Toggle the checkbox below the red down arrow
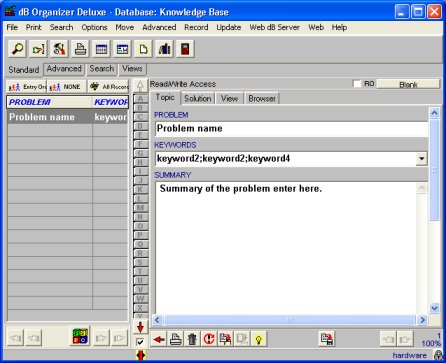Viewport: 446px width, 363px height. [x=140, y=342]
